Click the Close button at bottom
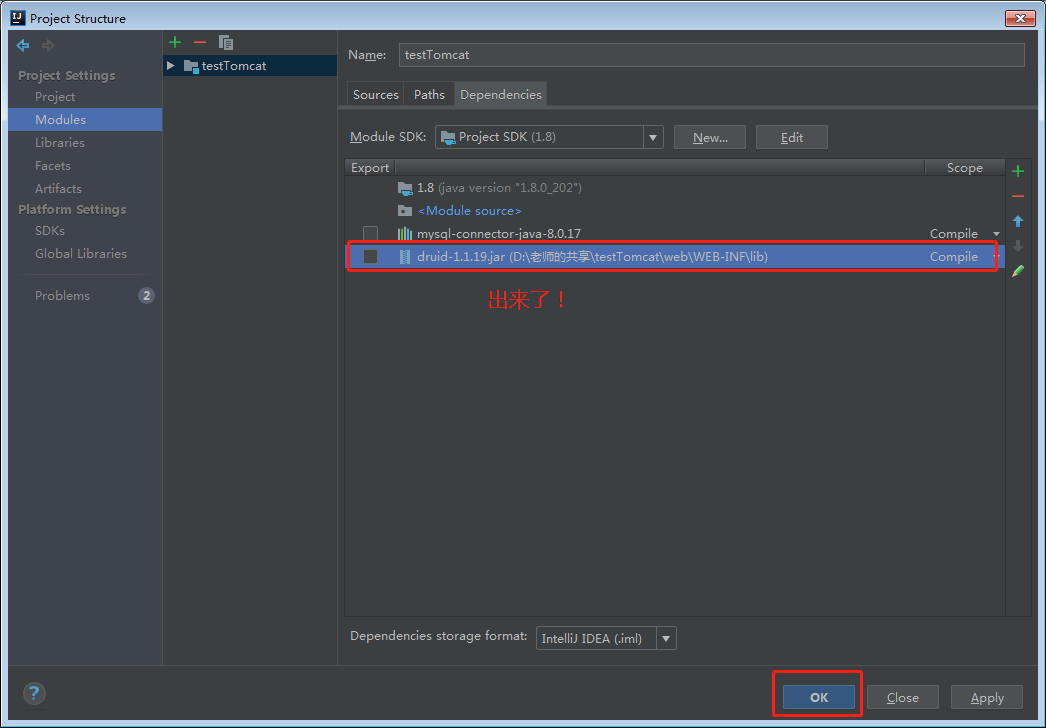This screenshot has width=1046, height=728. click(903, 697)
